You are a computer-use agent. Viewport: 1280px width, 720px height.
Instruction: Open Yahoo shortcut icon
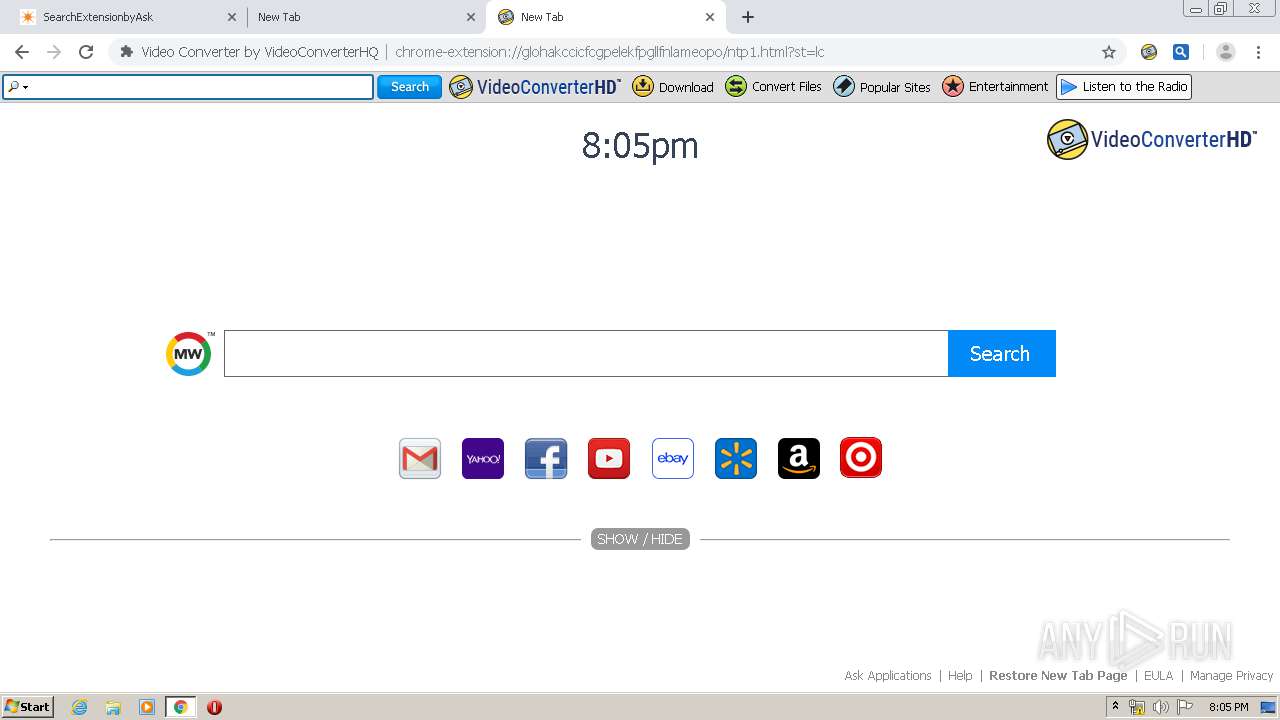[483, 458]
